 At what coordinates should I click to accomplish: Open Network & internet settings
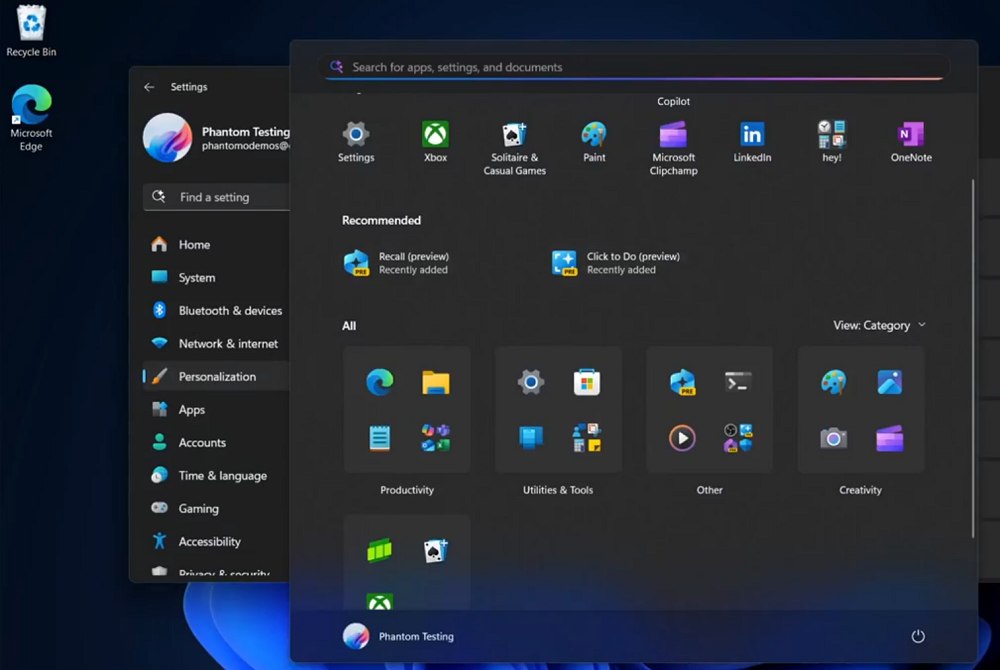(x=217, y=344)
